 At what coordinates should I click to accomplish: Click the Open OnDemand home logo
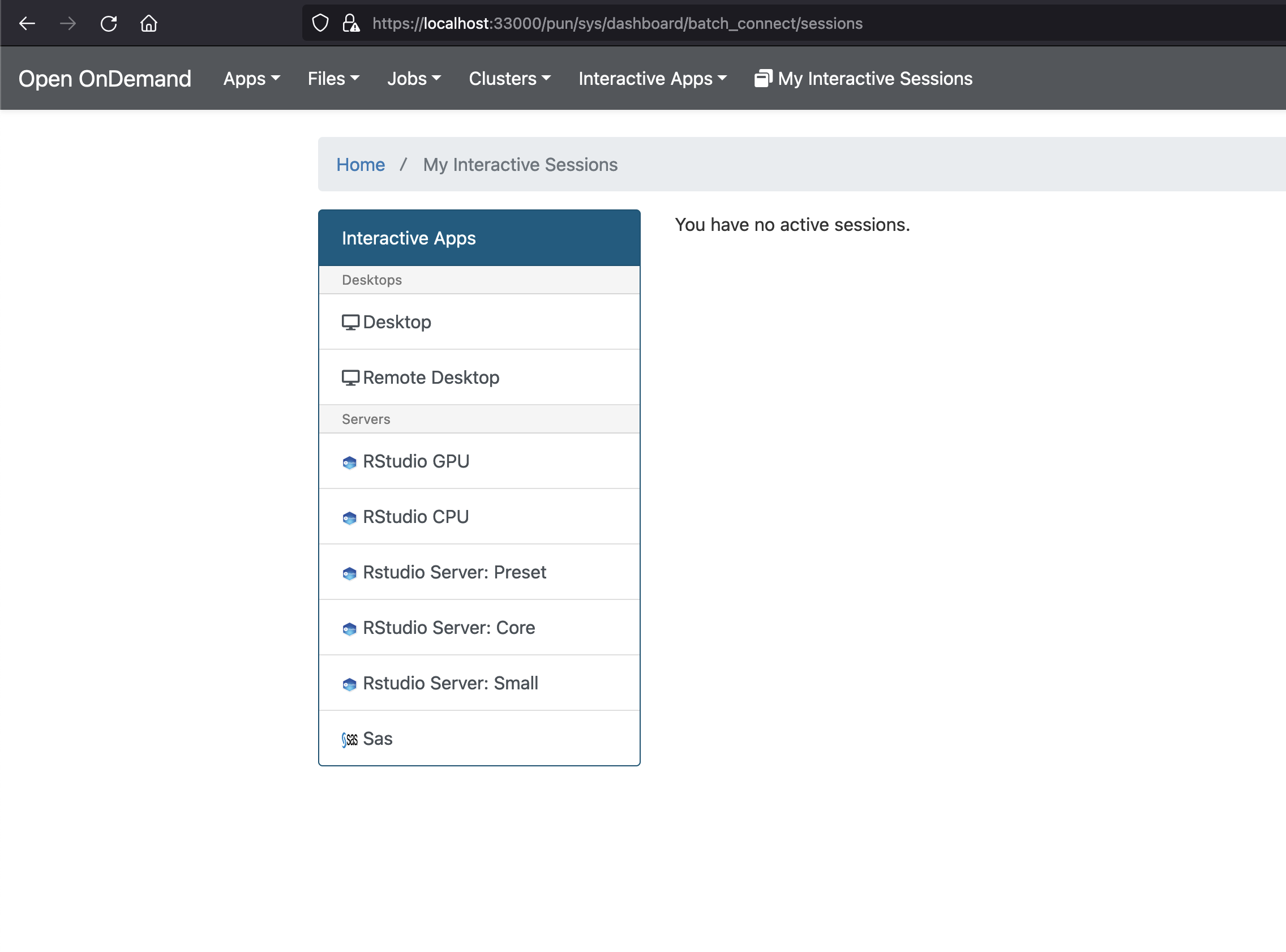point(105,79)
